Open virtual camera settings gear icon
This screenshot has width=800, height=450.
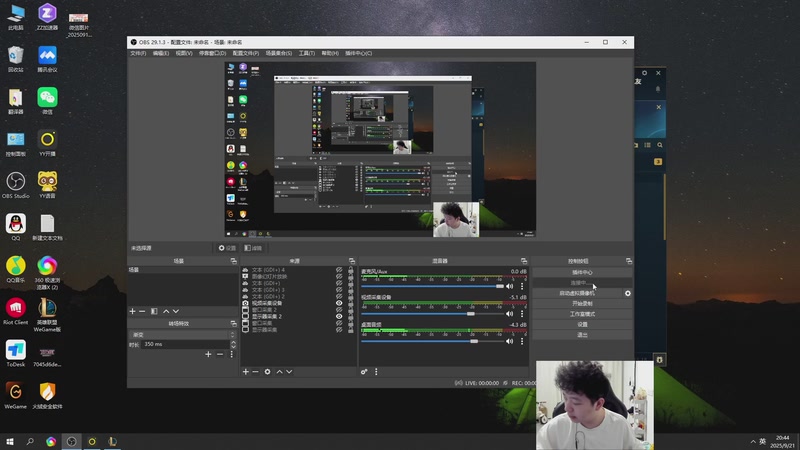pos(628,293)
